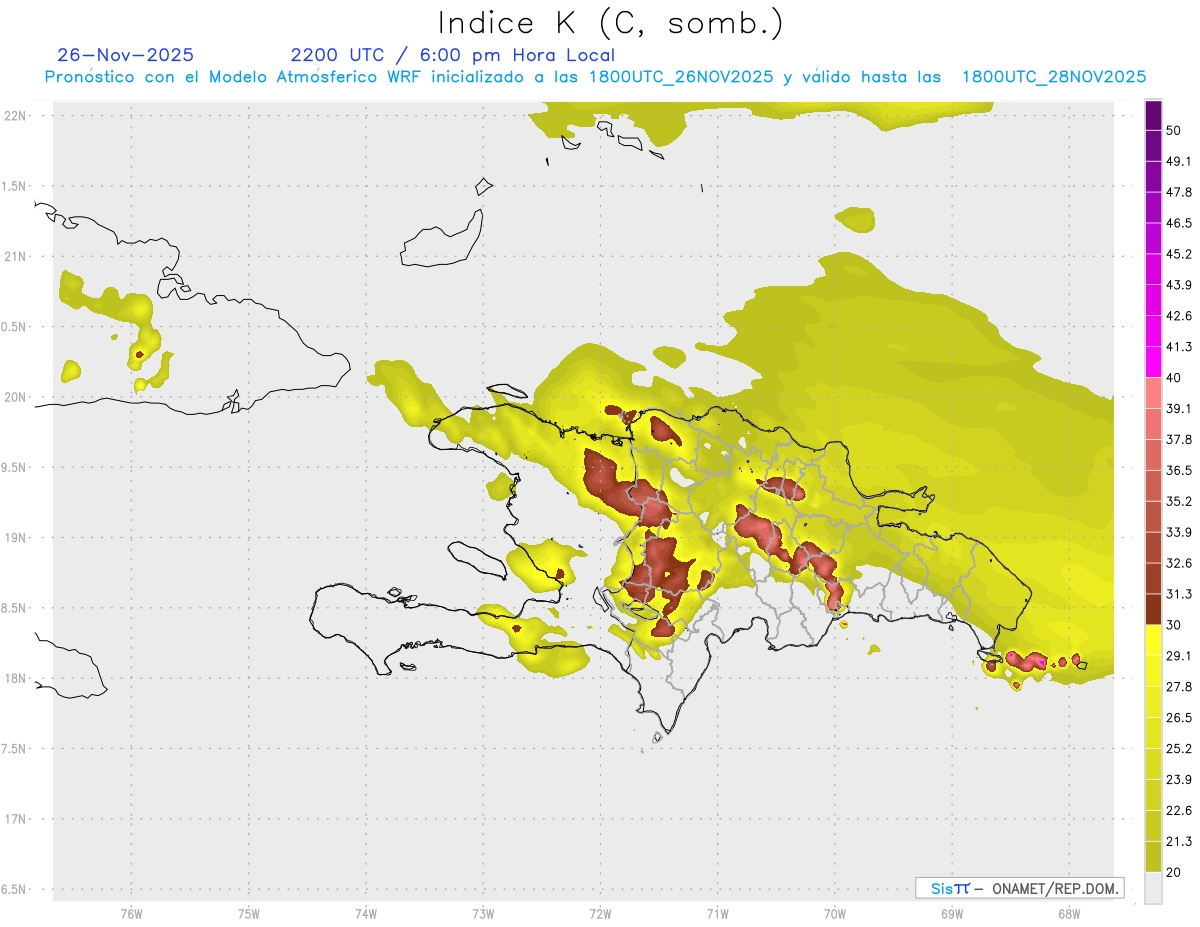Select the 26-Nov-2025 date text

tap(126, 55)
